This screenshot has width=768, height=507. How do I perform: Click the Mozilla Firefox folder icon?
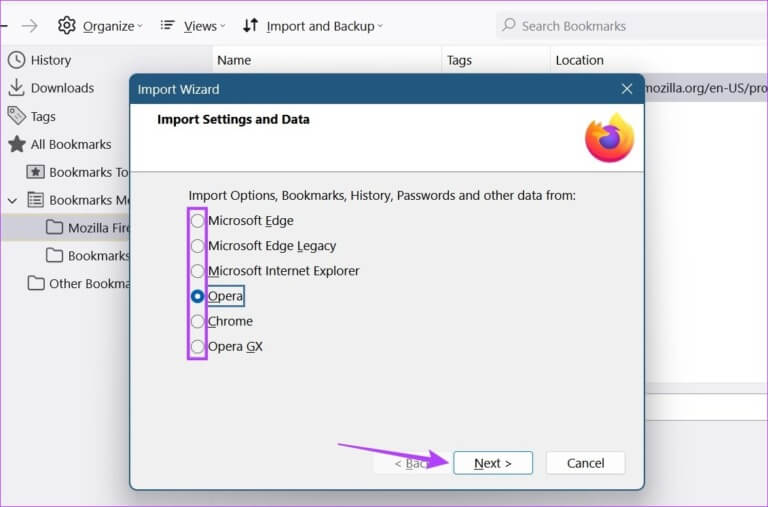coord(54,227)
